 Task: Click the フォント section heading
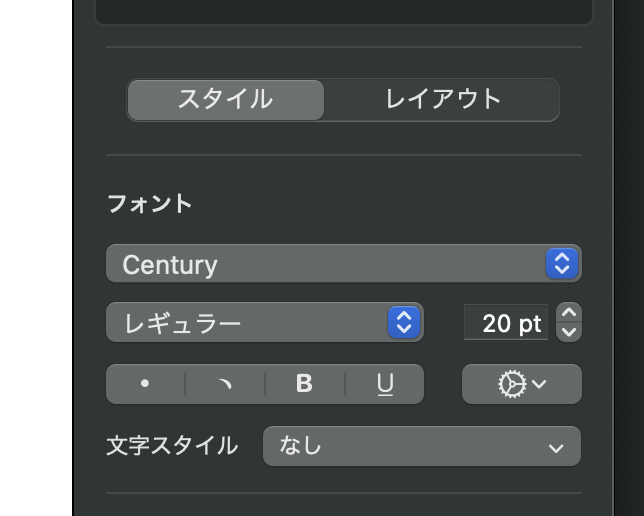coord(150,204)
